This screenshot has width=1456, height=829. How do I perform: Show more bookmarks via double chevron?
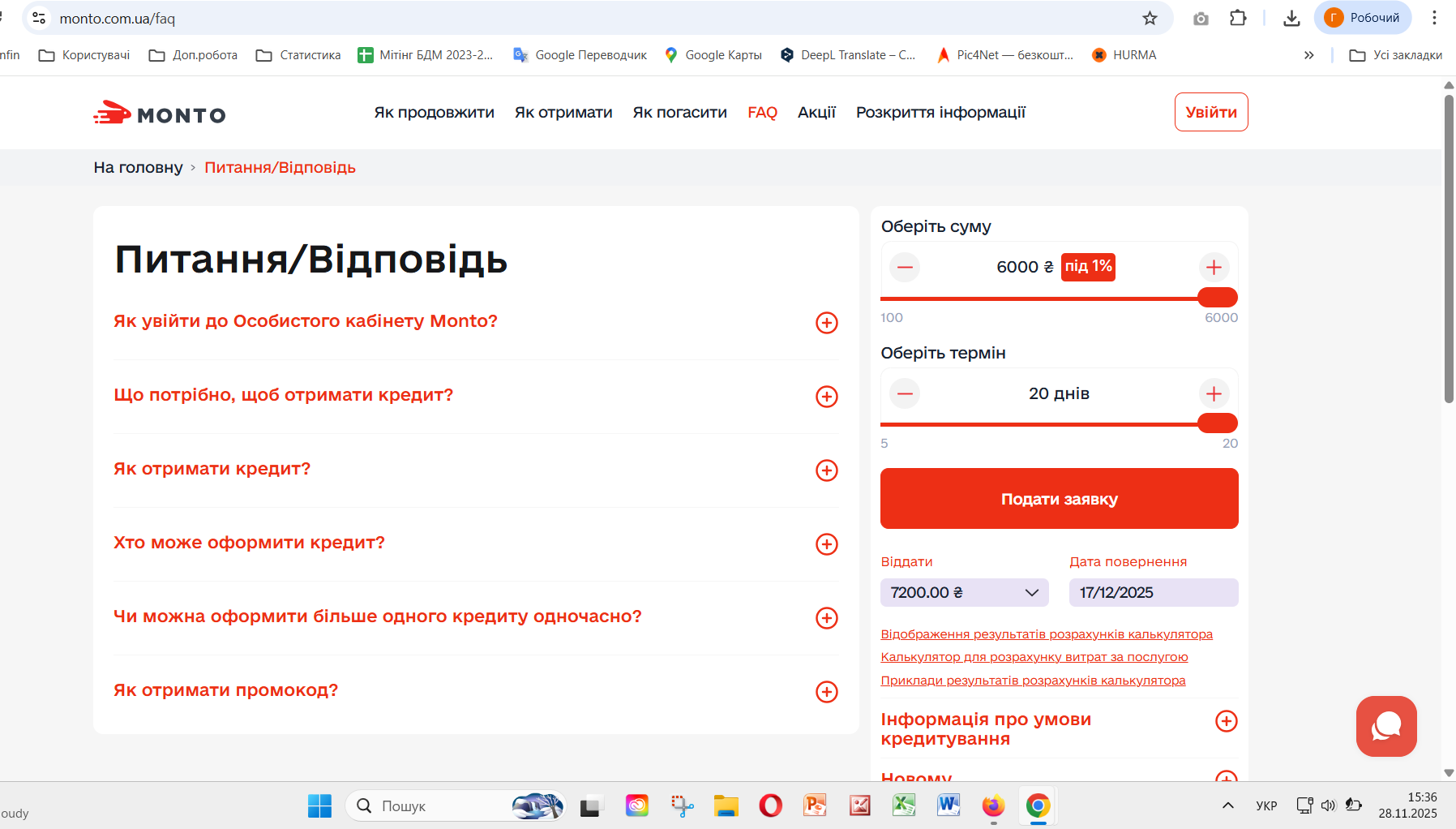tap(1308, 55)
